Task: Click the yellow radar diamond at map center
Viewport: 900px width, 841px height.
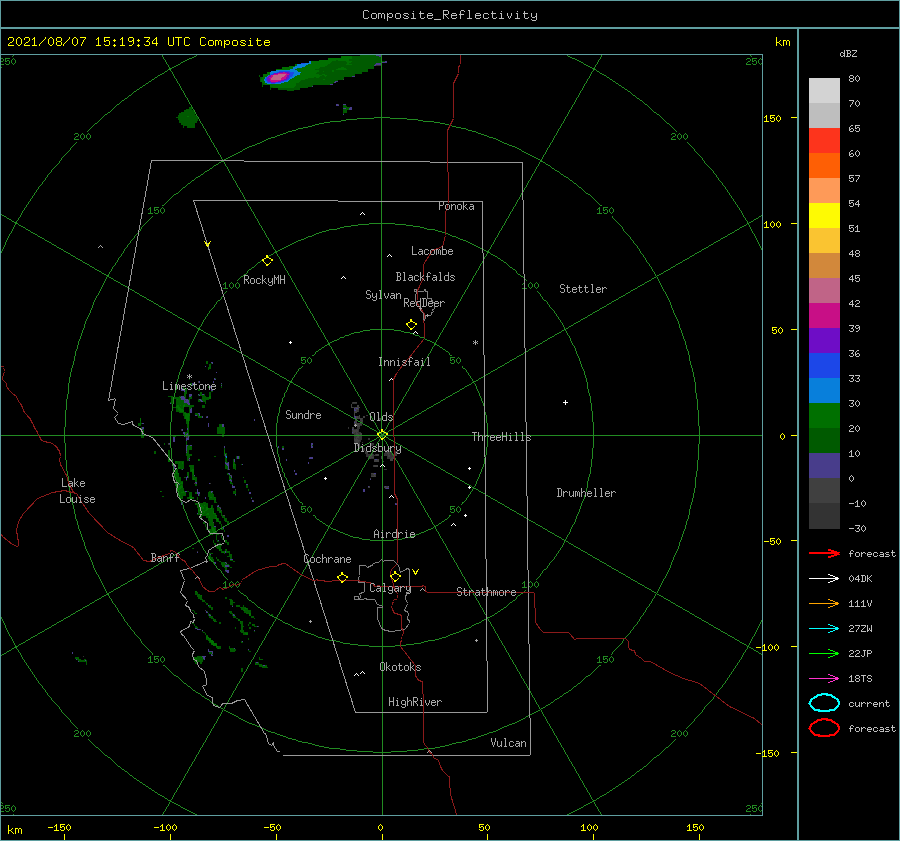Action: (382, 435)
